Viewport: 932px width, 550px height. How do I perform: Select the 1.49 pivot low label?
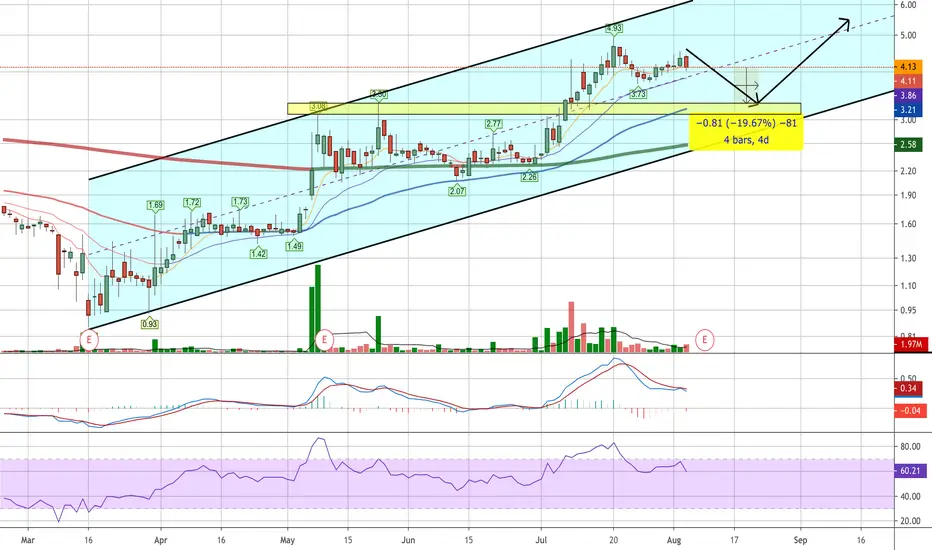pyautogui.click(x=294, y=246)
